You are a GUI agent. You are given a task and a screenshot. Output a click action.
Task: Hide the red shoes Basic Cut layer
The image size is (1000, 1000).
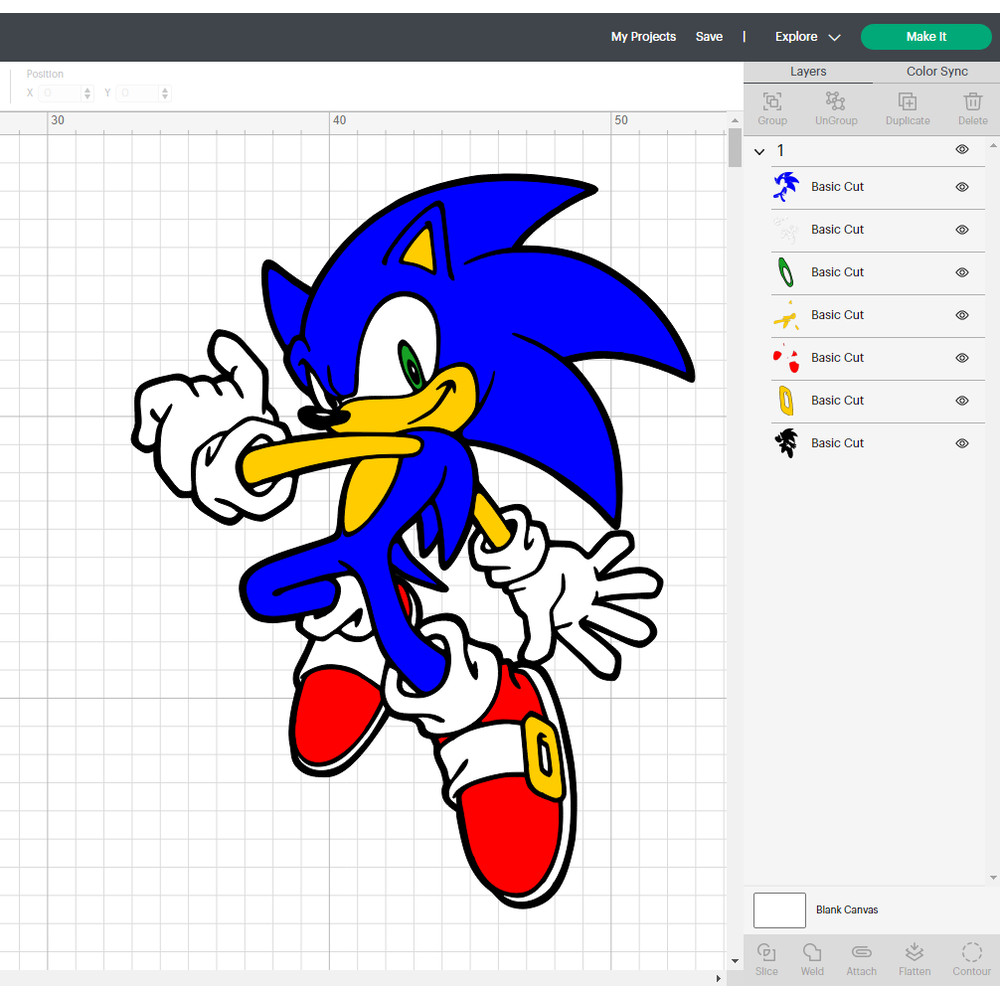(961, 357)
